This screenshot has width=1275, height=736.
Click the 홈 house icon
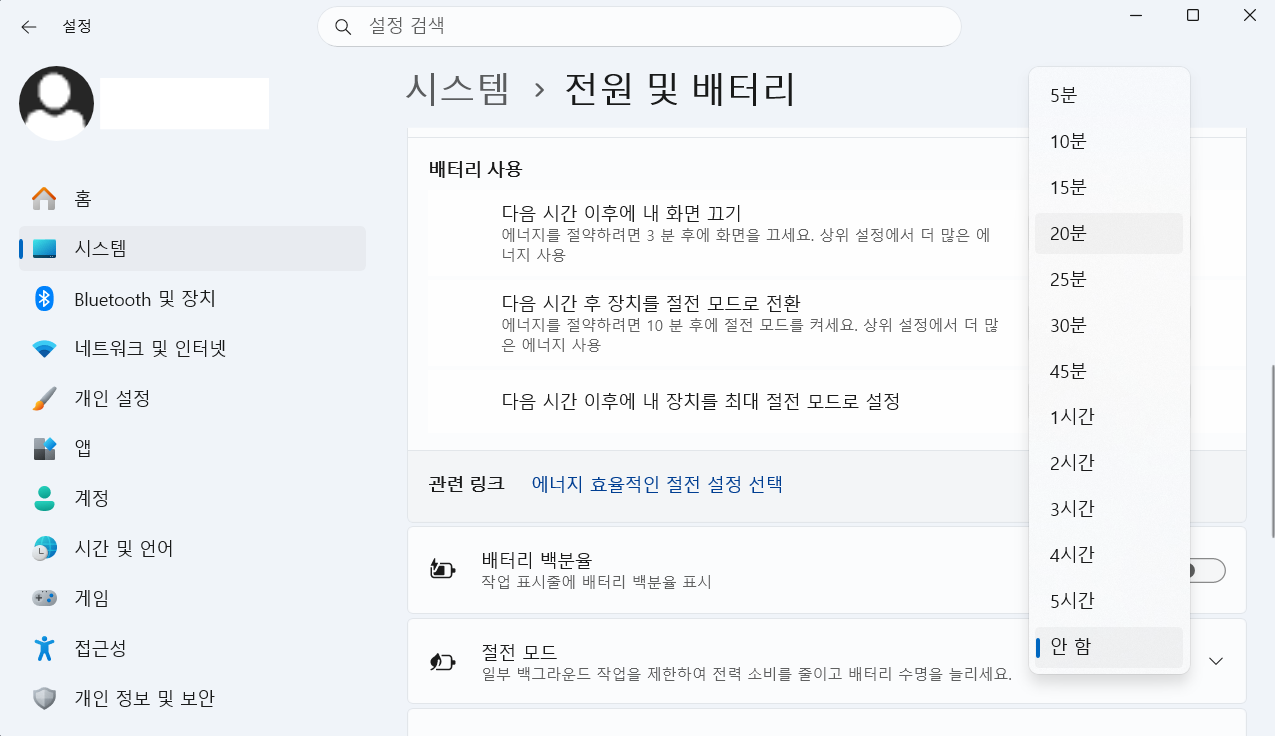point(44,199)
